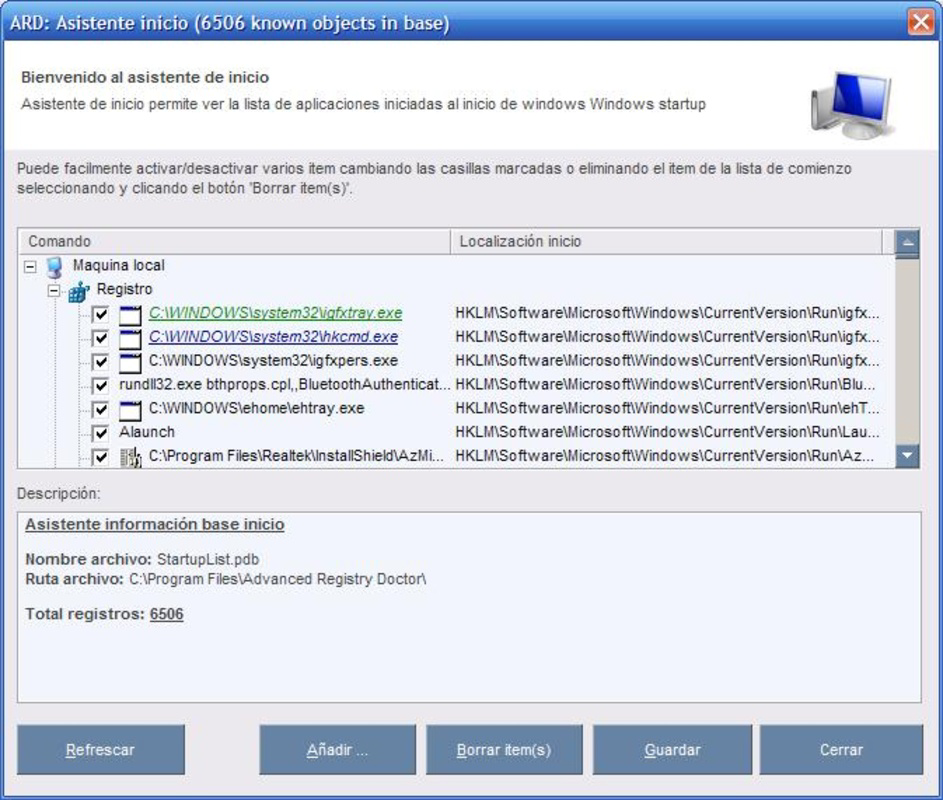
Task: Sort by the Localización inicio column header
Action: coord(666,241)
